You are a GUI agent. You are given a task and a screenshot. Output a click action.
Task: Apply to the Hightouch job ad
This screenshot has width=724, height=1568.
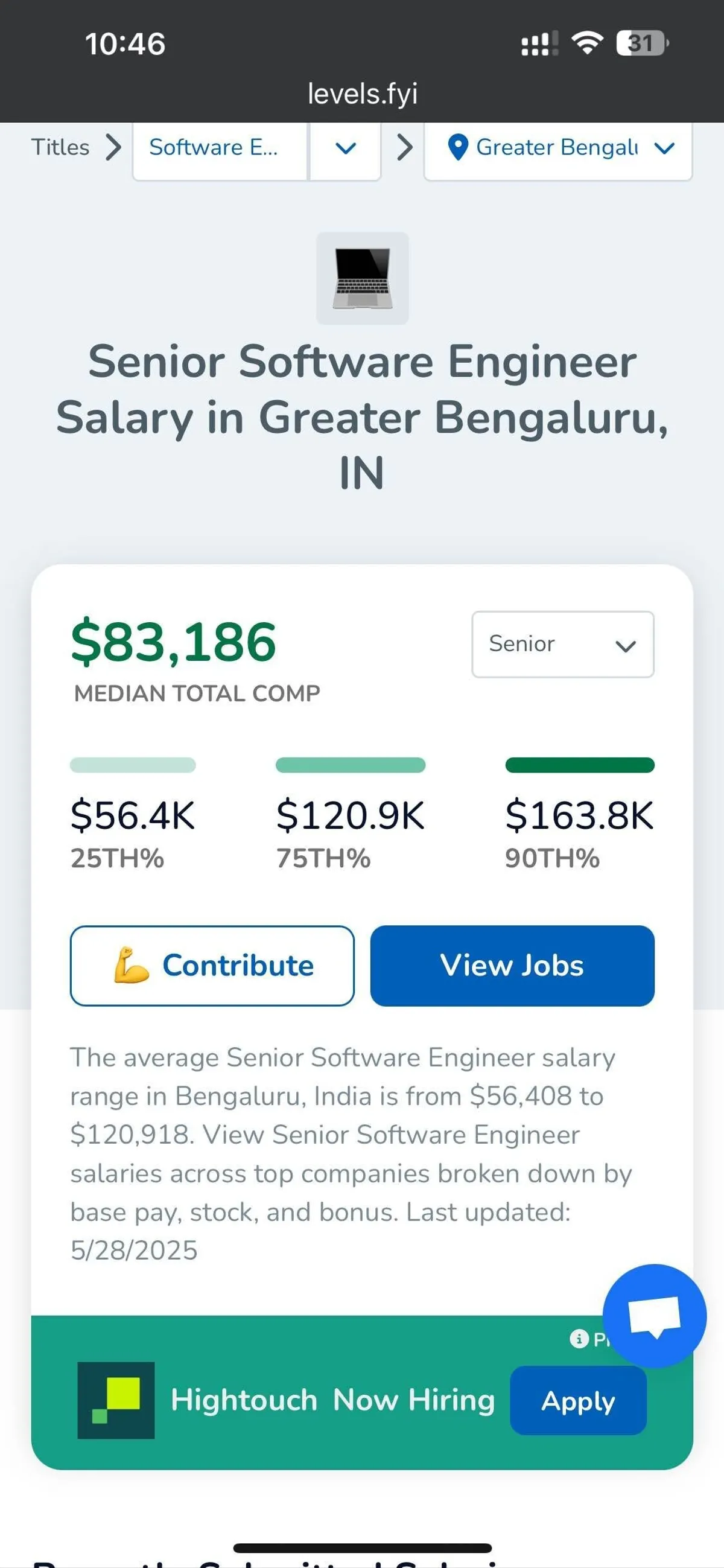[x=578, y=1401]
